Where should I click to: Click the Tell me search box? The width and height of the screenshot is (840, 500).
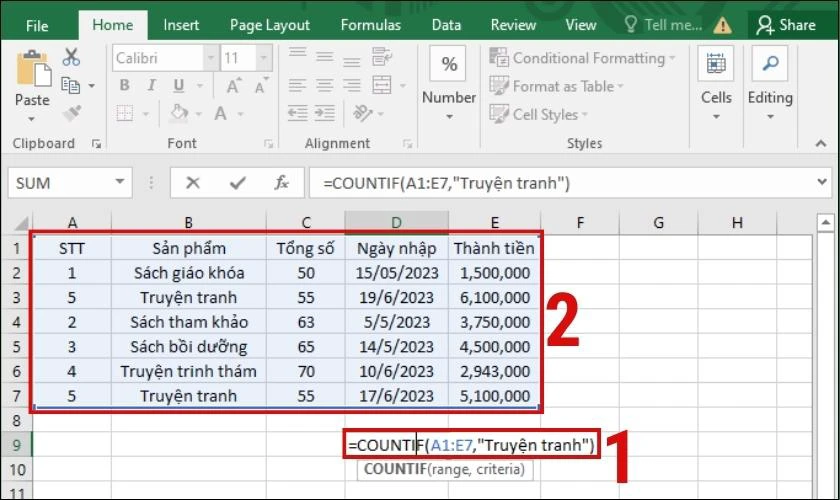663,25
